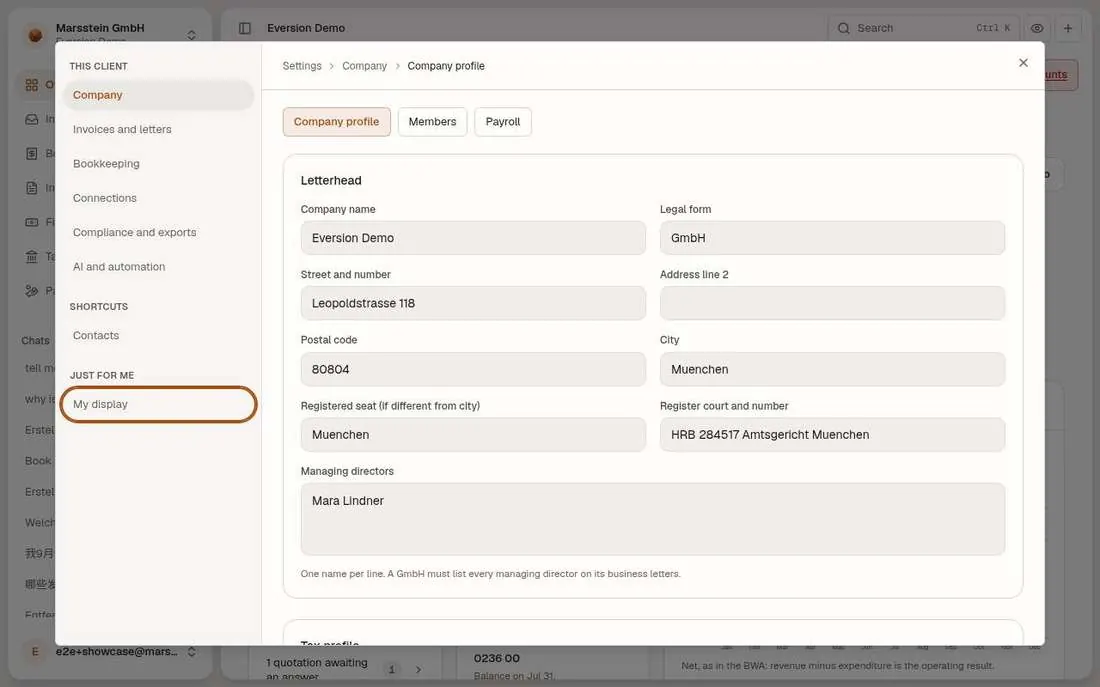The height and width of the screenshot is (687, 1100).
Task: Toggle the sidebar panel icon beside Eversion Demo
Action: (245, 28)
